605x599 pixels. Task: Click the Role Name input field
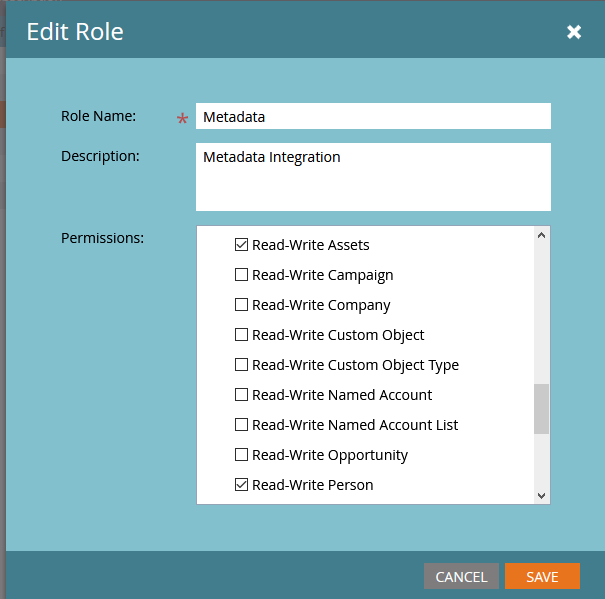pyautogui.click(x=373, y=117)
